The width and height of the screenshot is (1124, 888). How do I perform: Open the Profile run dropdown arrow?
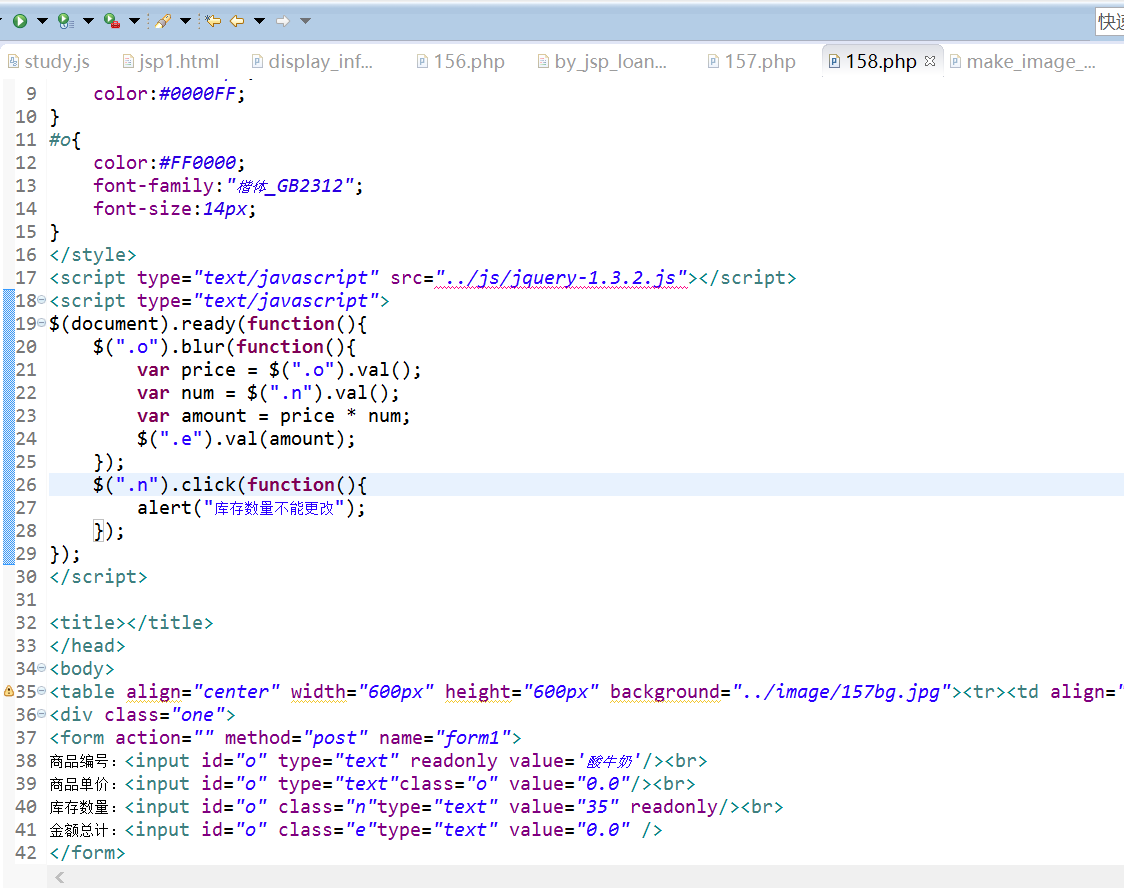(88, 21)
